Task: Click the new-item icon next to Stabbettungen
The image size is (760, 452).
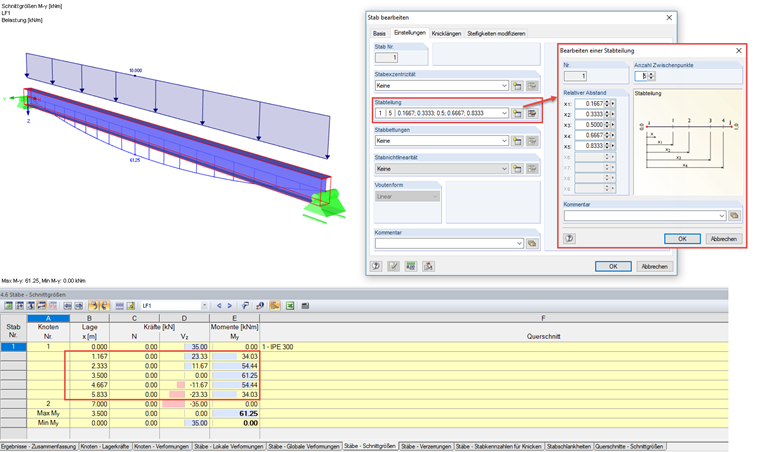Action: pos(518,141)
